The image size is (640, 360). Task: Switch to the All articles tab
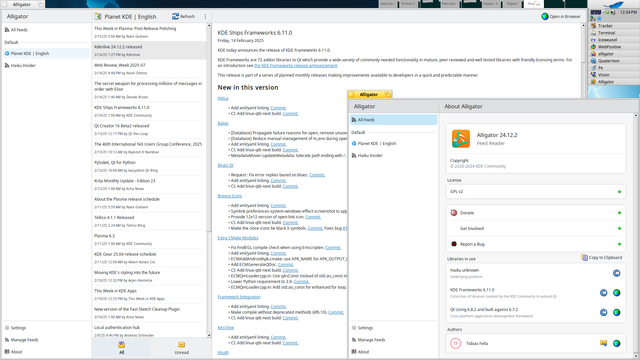tap(121, 348)
